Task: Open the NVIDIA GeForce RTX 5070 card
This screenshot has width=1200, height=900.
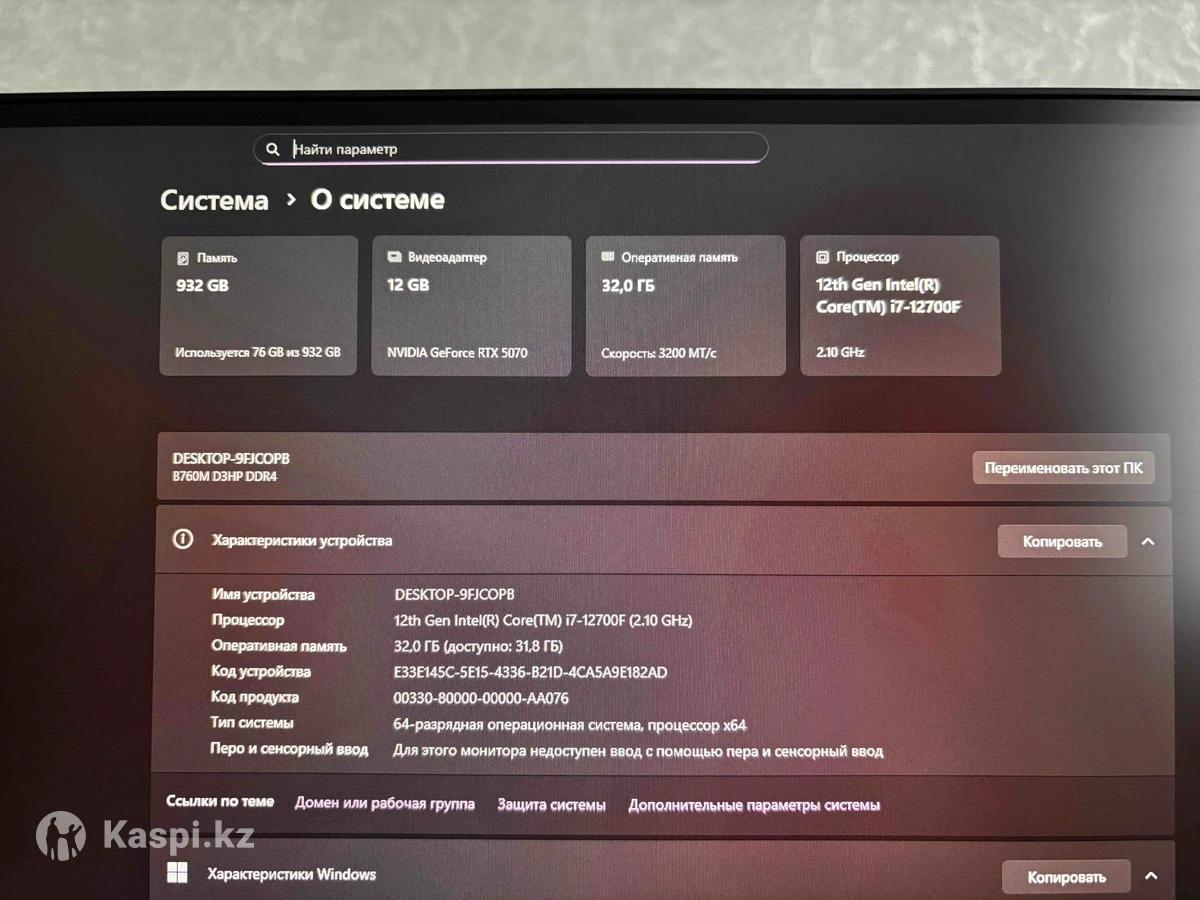Action: point(471,306)
